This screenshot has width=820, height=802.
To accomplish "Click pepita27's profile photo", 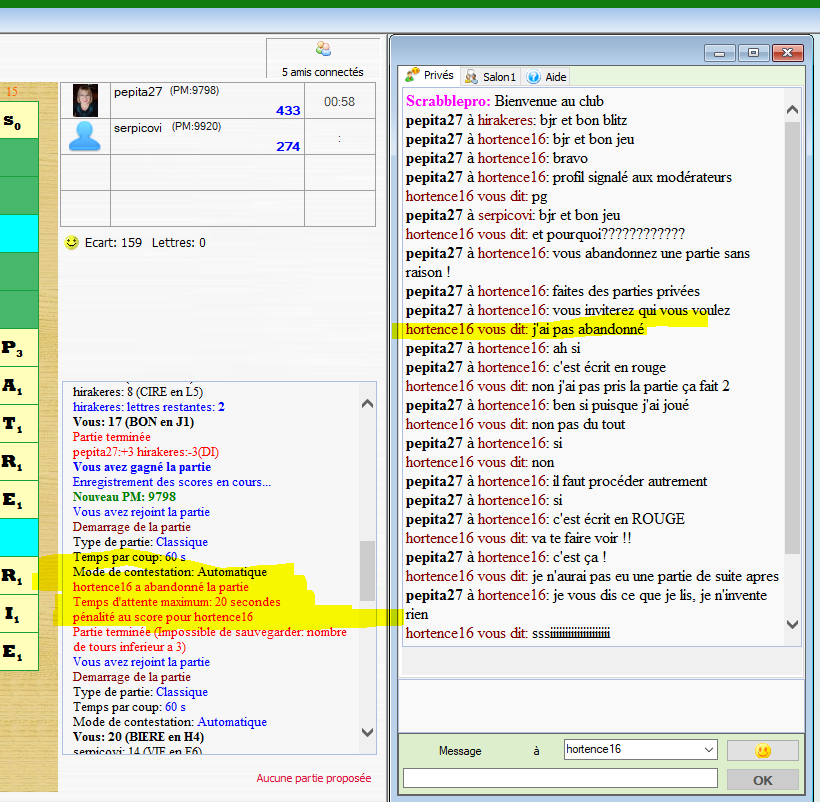I will [86, 100].
